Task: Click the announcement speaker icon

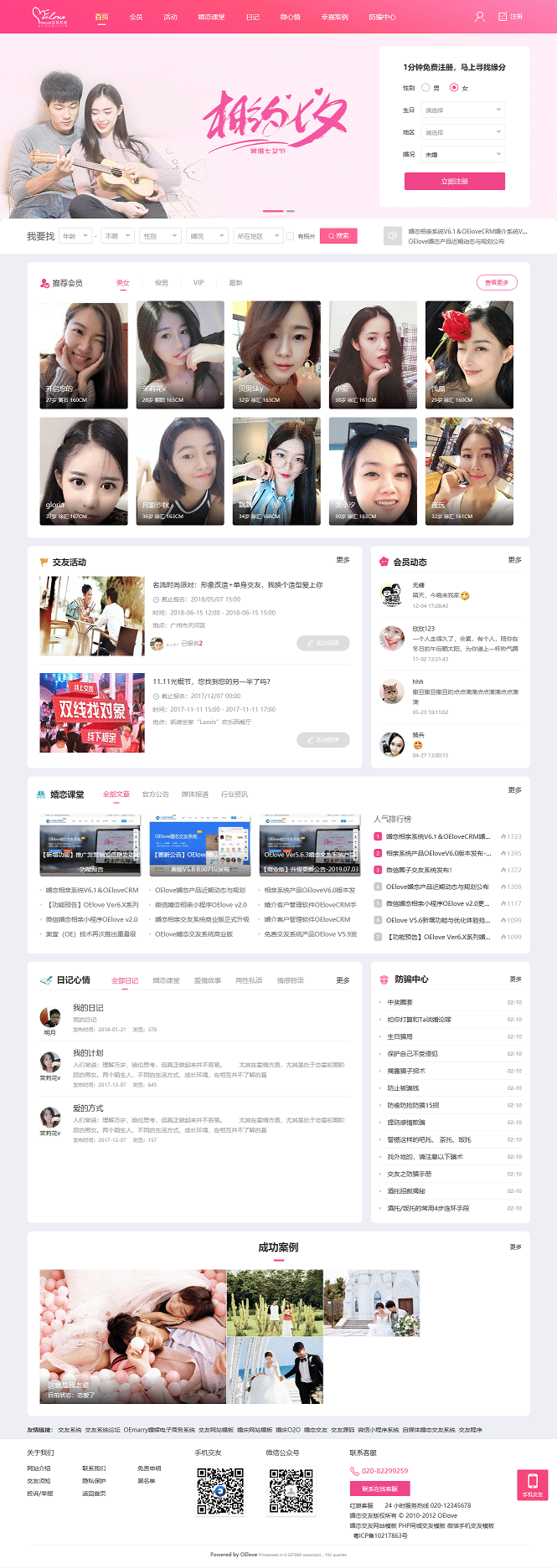Action: tap(391, 236)
